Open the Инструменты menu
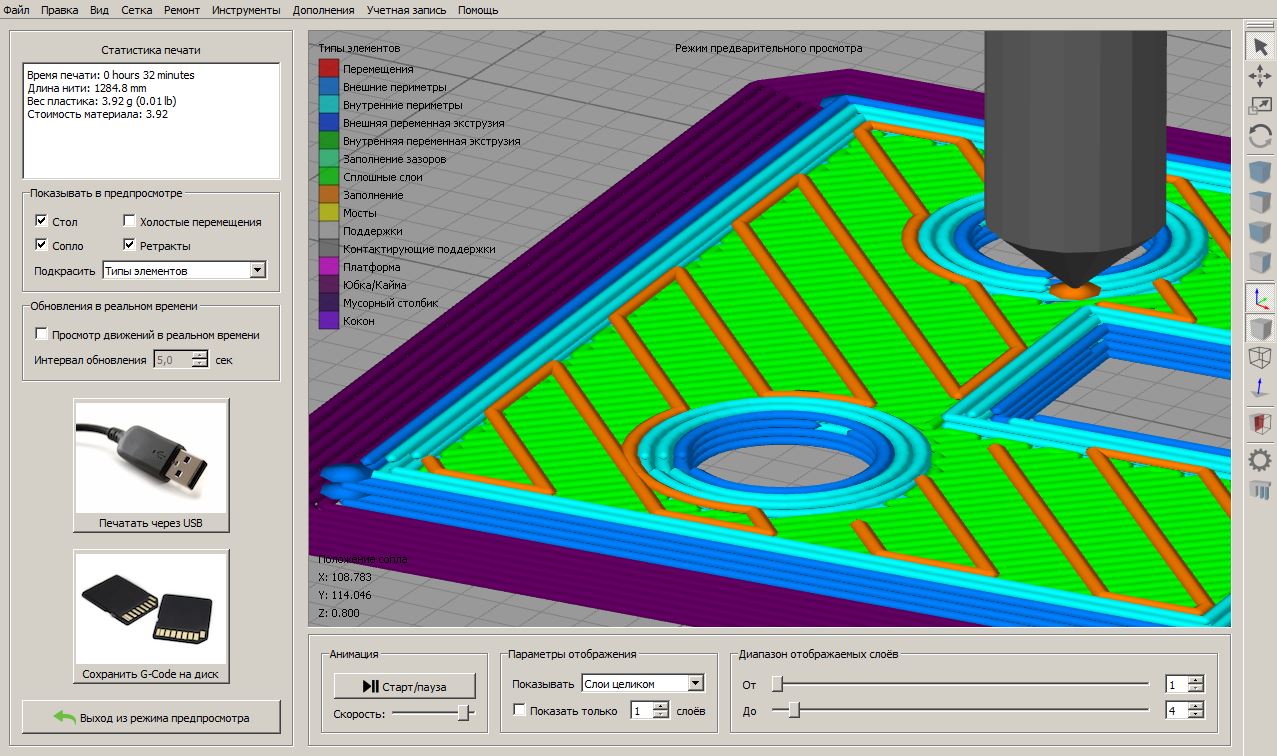 point(246,10)
